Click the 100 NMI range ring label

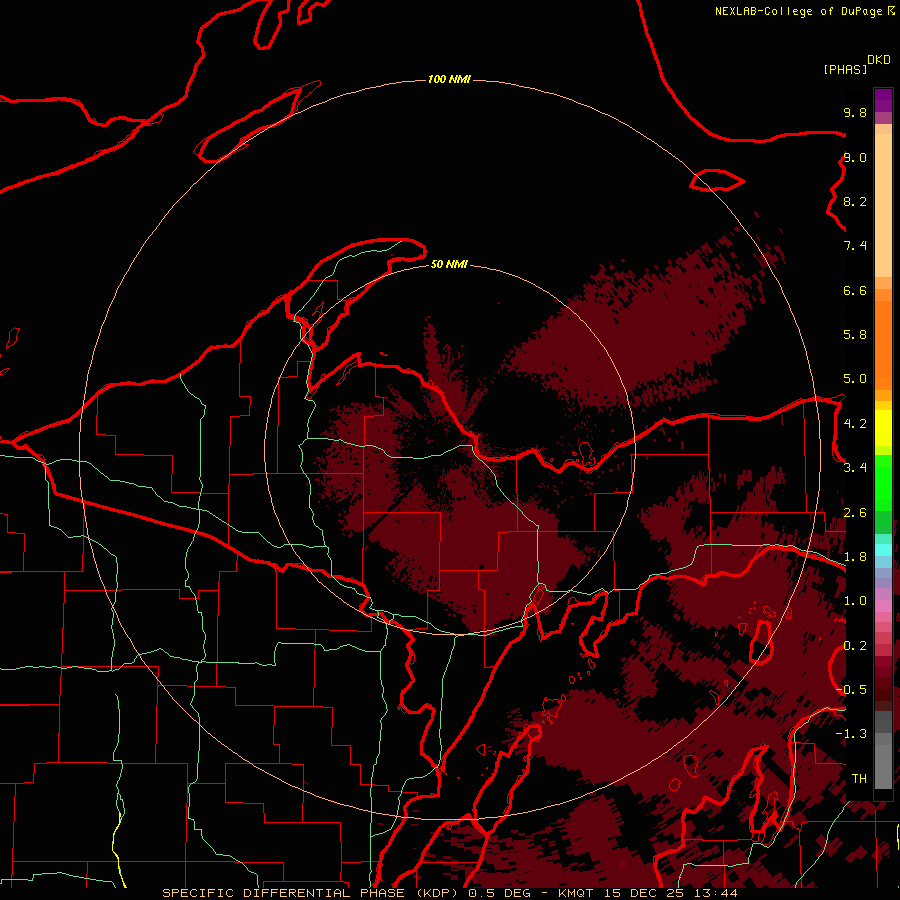pos(449,79)
